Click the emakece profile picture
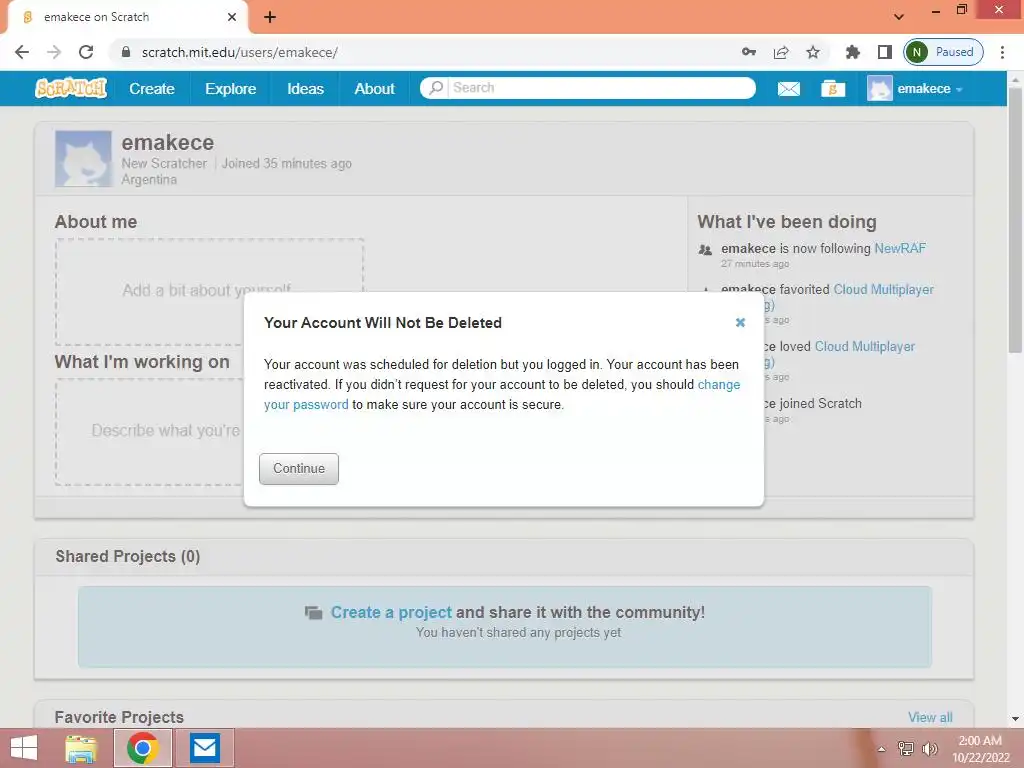 coord(83,159)
